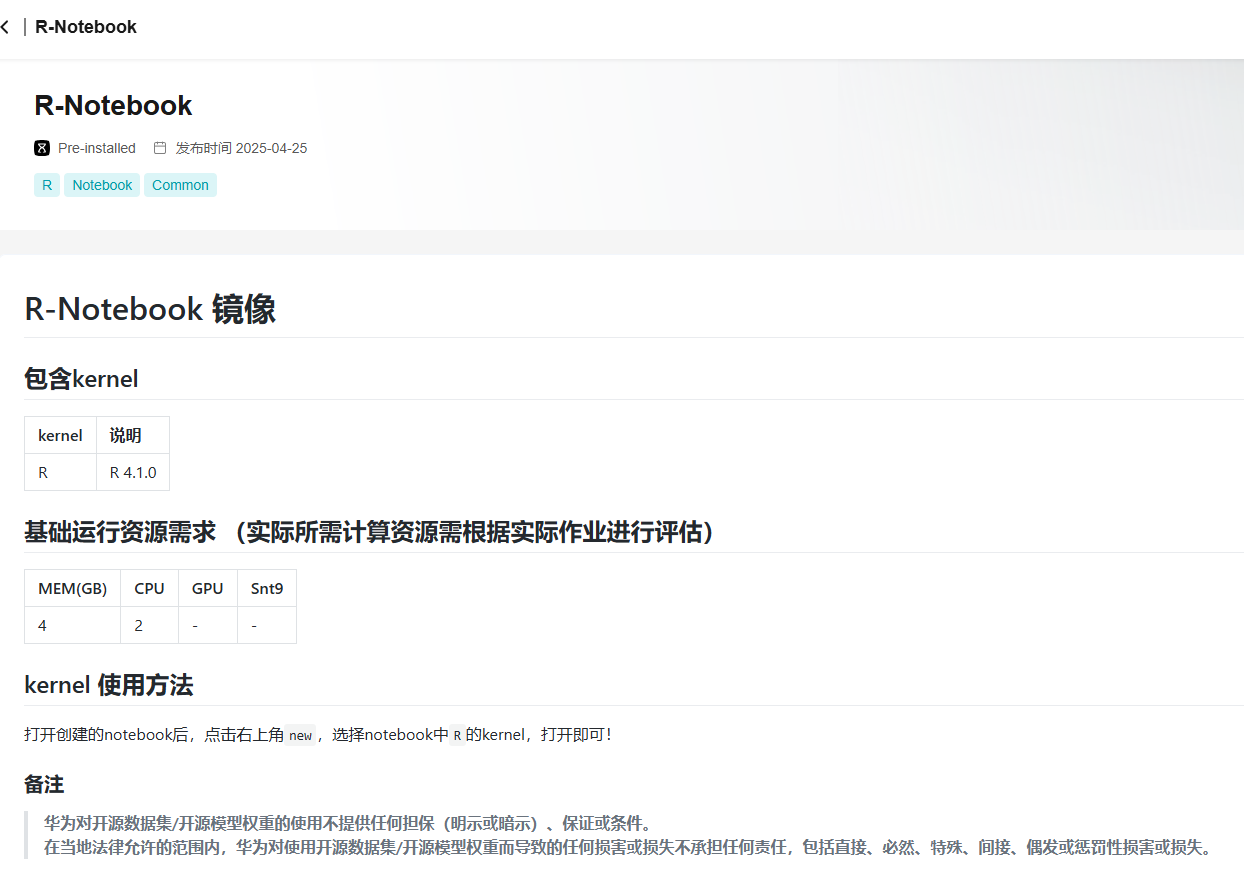Image resolution: width=1244 pixels, height=883 pixels.
Task: Select the R tag chip
Action: (x=47, y=185)
